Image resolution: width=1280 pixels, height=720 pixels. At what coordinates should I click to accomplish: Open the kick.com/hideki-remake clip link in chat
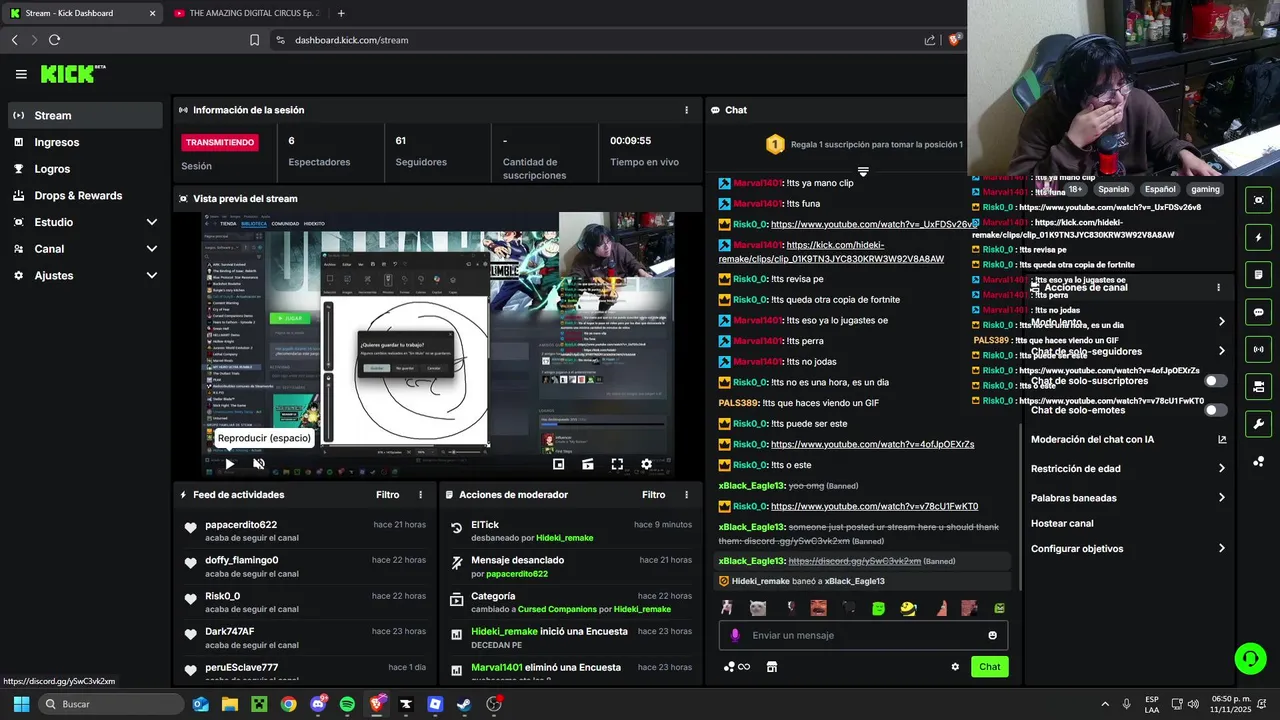(831, 252)
